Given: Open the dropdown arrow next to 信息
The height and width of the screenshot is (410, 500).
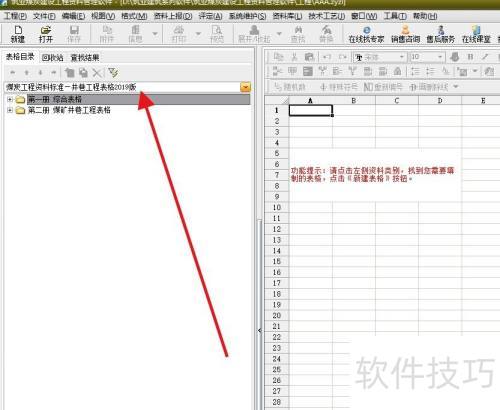Looking at the screenshot, I should [x=155, y=34].
